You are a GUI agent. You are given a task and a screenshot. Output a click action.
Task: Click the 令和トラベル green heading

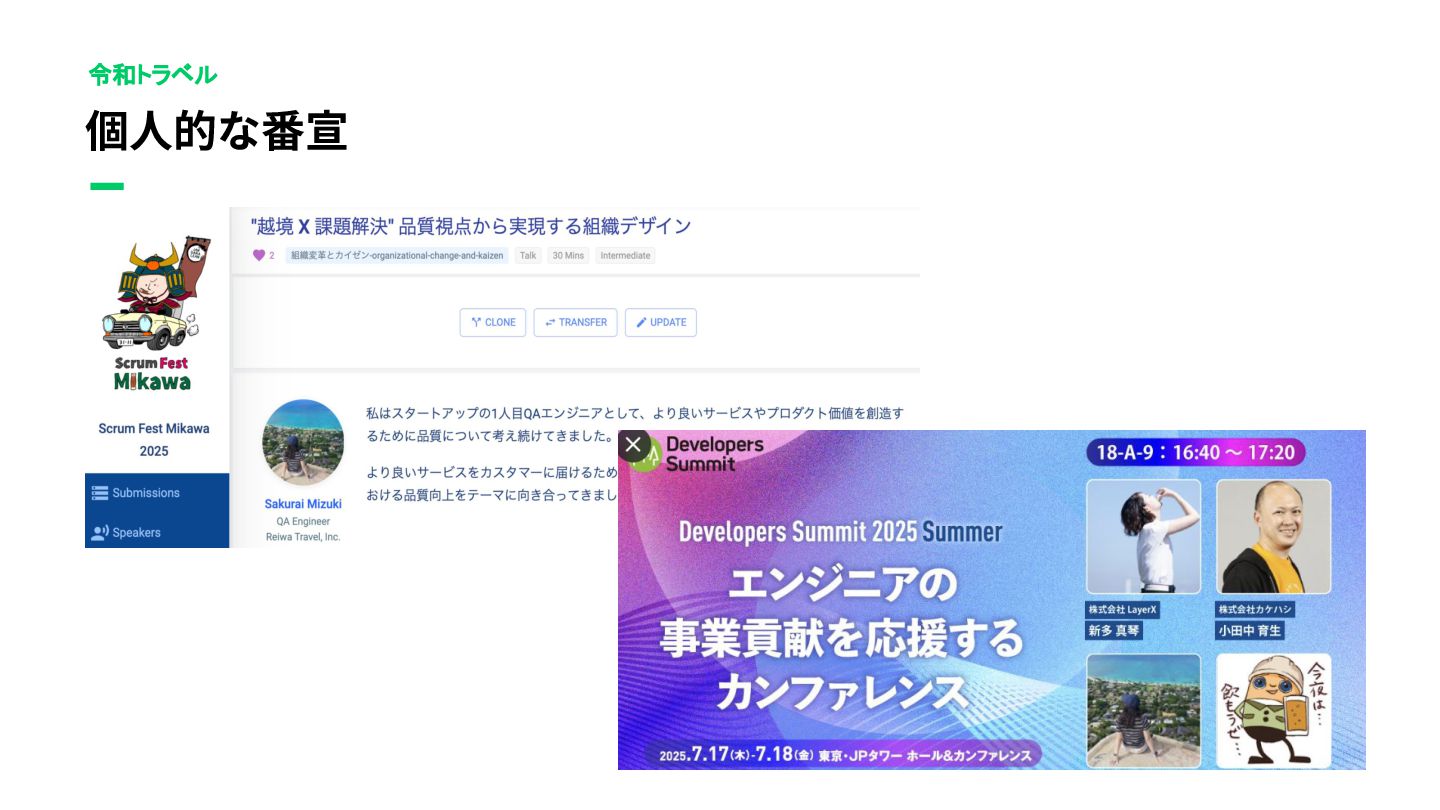[x=153, y=75]
